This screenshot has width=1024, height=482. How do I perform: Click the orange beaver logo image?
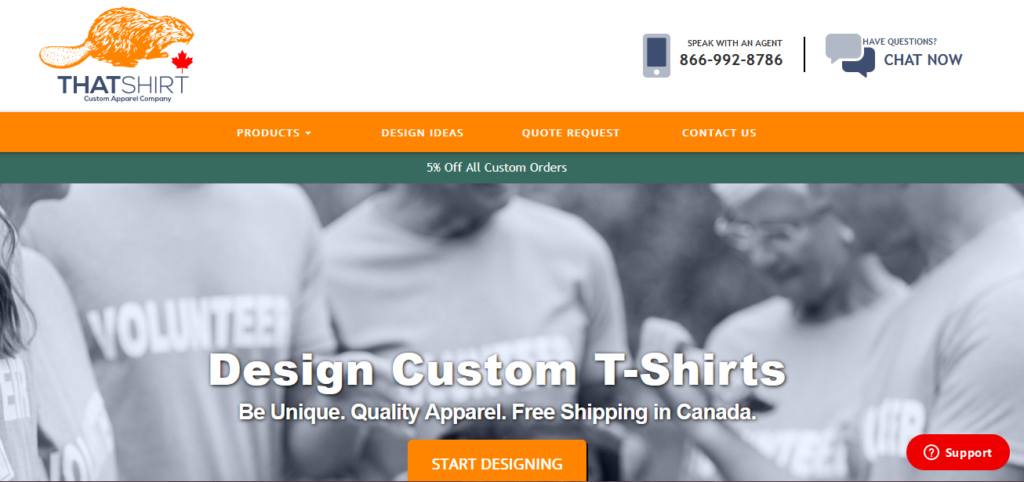click(x=116, y=37)
